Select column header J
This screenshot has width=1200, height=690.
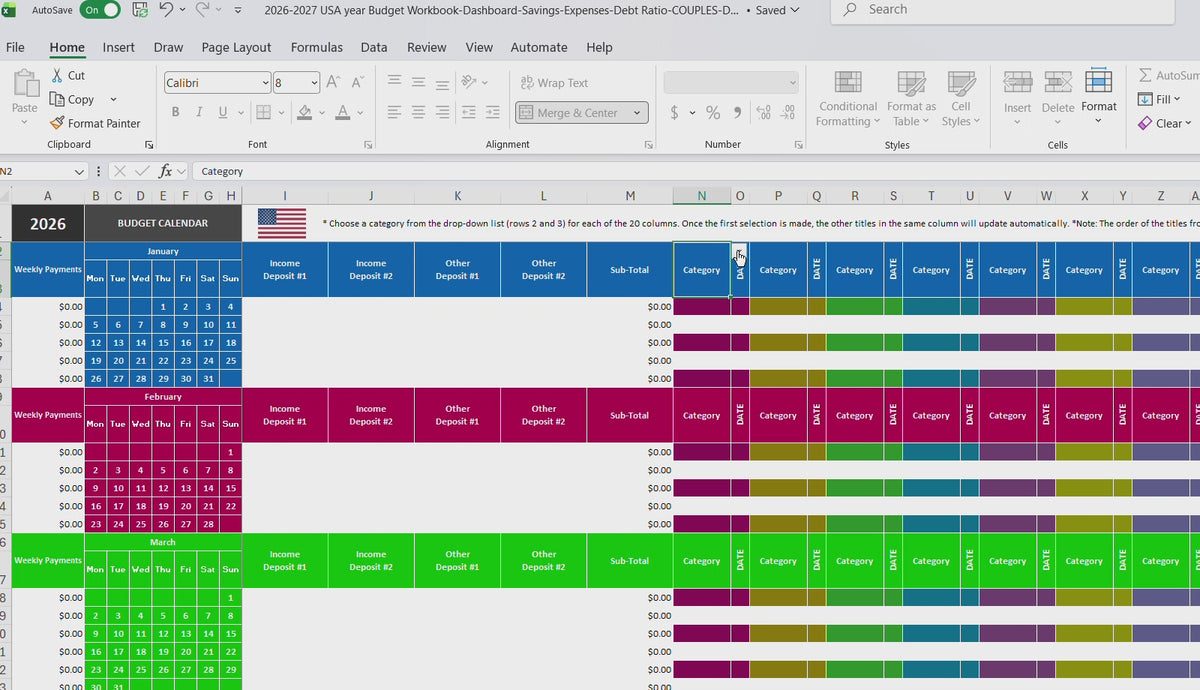[371, 196]
